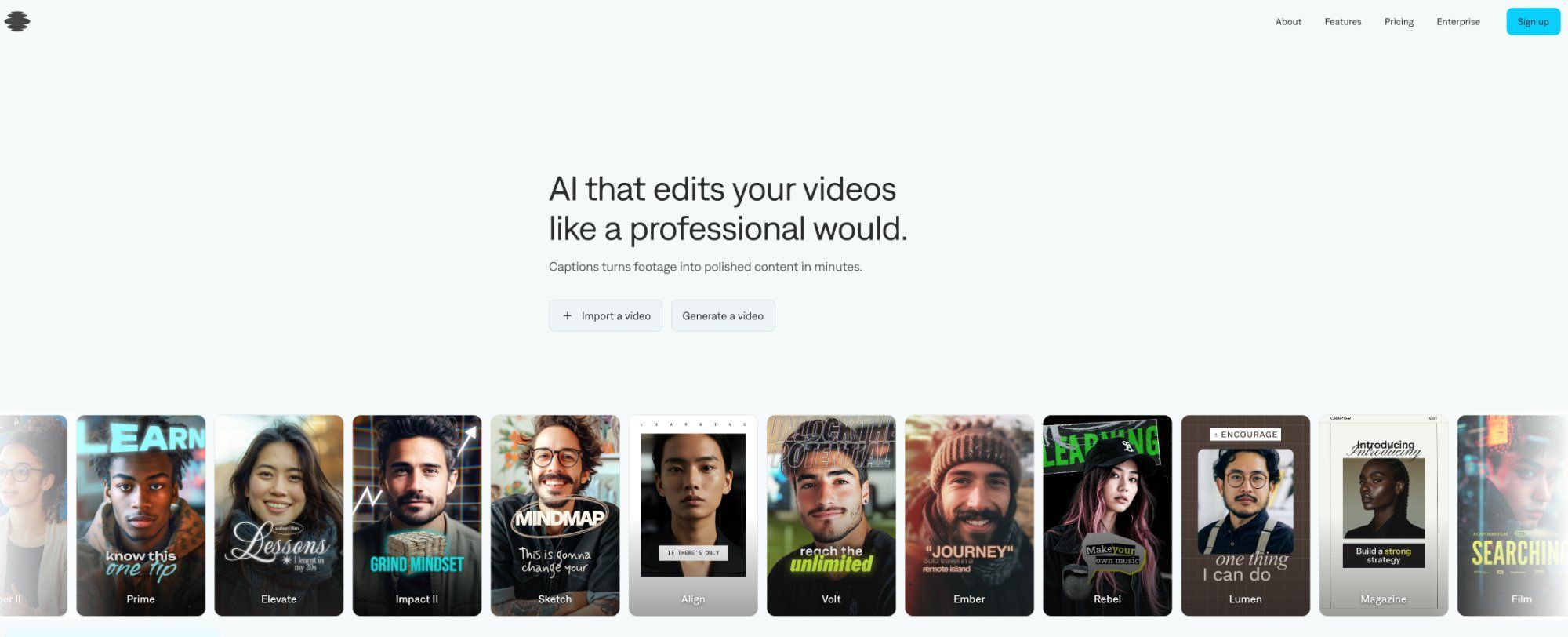Screen dimensions: 1568x637
Task: Select the Align template thumbnail
Action: pos(693,515)
